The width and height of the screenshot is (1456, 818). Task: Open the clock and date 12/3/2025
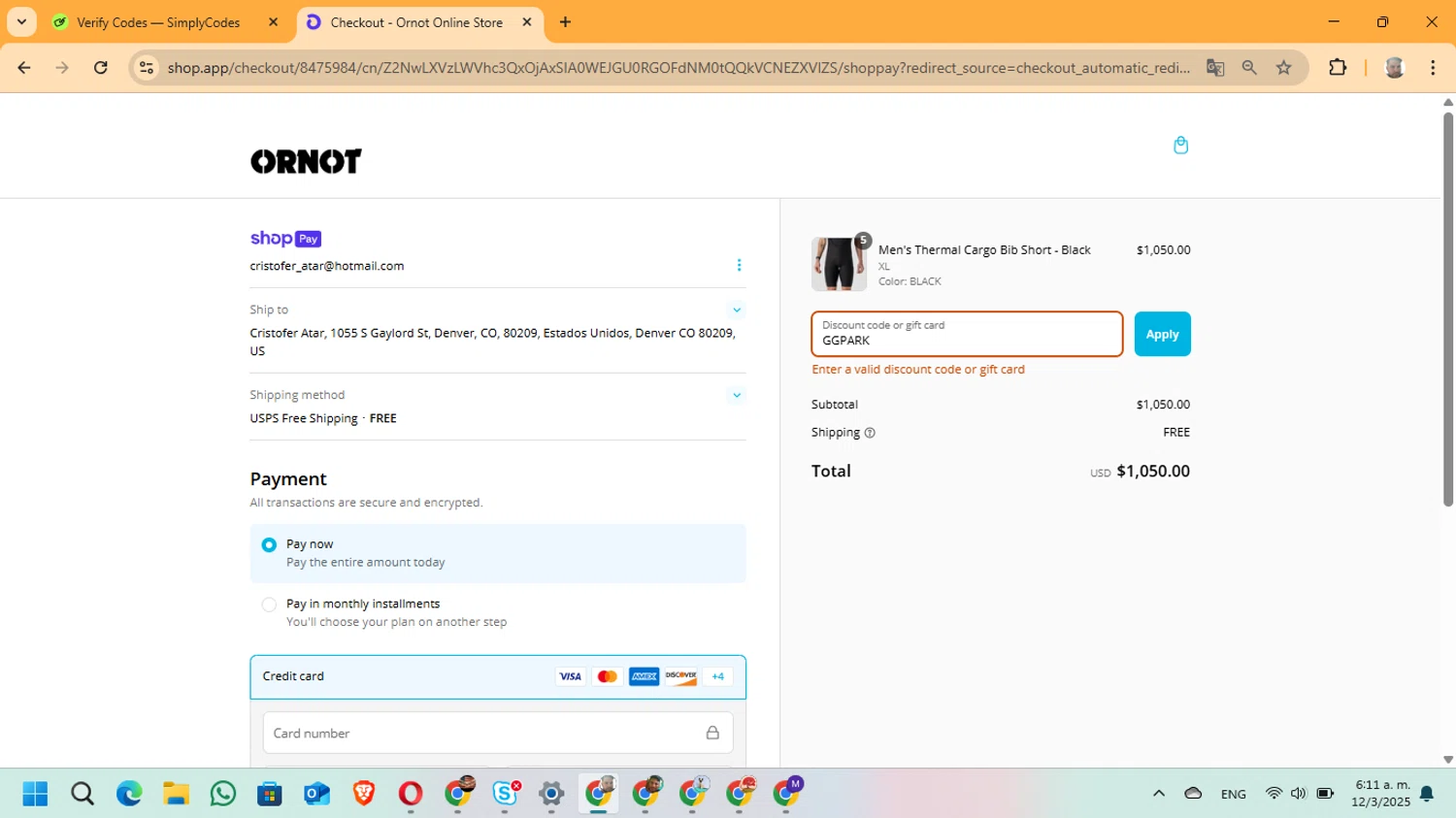(1381, 794)
